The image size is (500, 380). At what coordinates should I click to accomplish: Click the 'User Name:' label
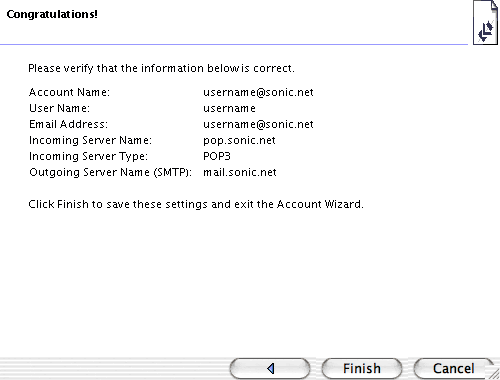(59, 108)
